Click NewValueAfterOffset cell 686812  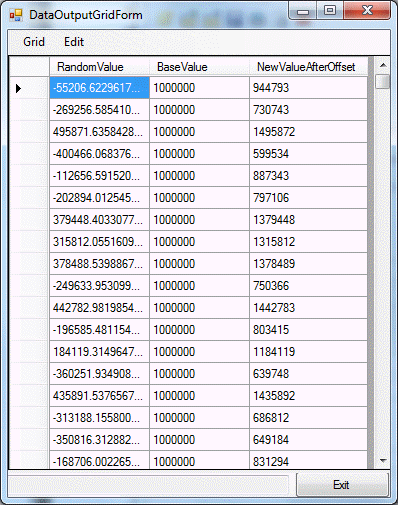click(x=309, y=418)
